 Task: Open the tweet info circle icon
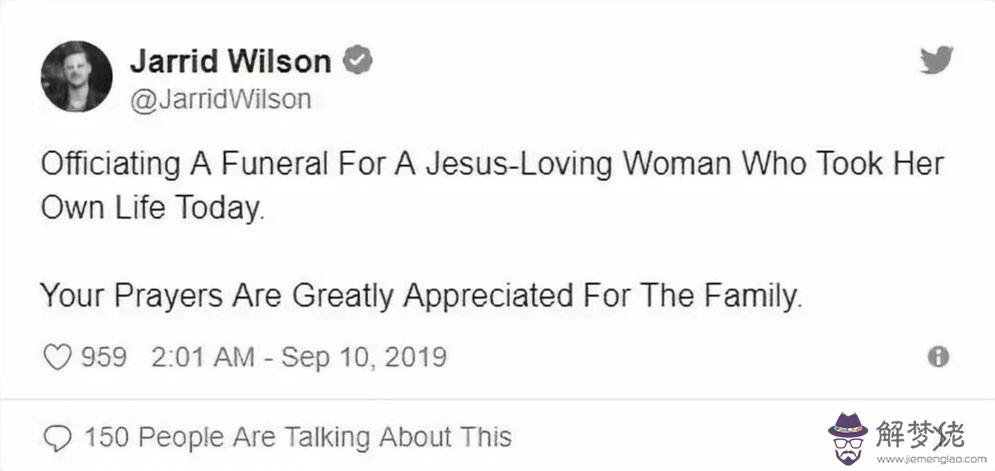coord(939,357)
